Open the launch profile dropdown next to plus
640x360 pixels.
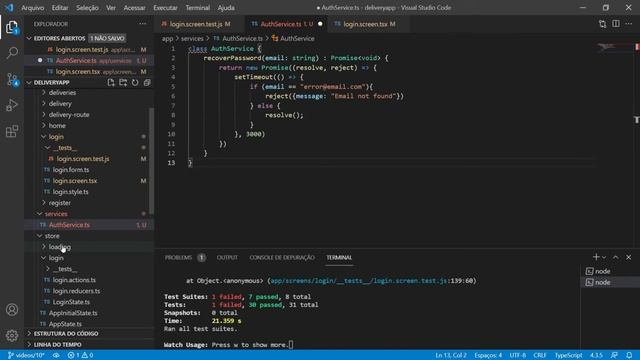604,257
